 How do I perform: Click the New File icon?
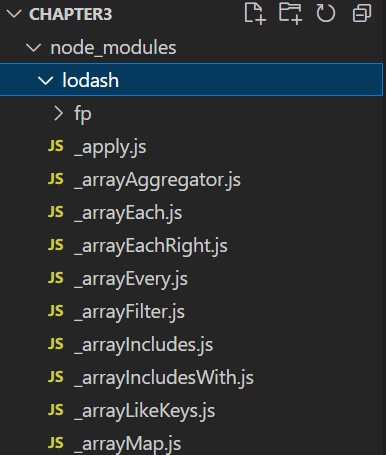[x=255, y=14]
